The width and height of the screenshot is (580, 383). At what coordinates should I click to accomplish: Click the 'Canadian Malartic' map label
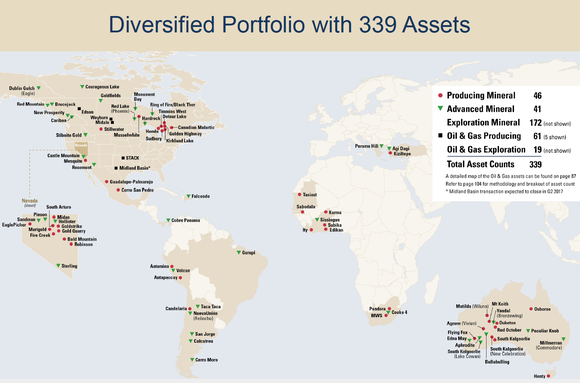pyautogui.click(x=196, y=127)
